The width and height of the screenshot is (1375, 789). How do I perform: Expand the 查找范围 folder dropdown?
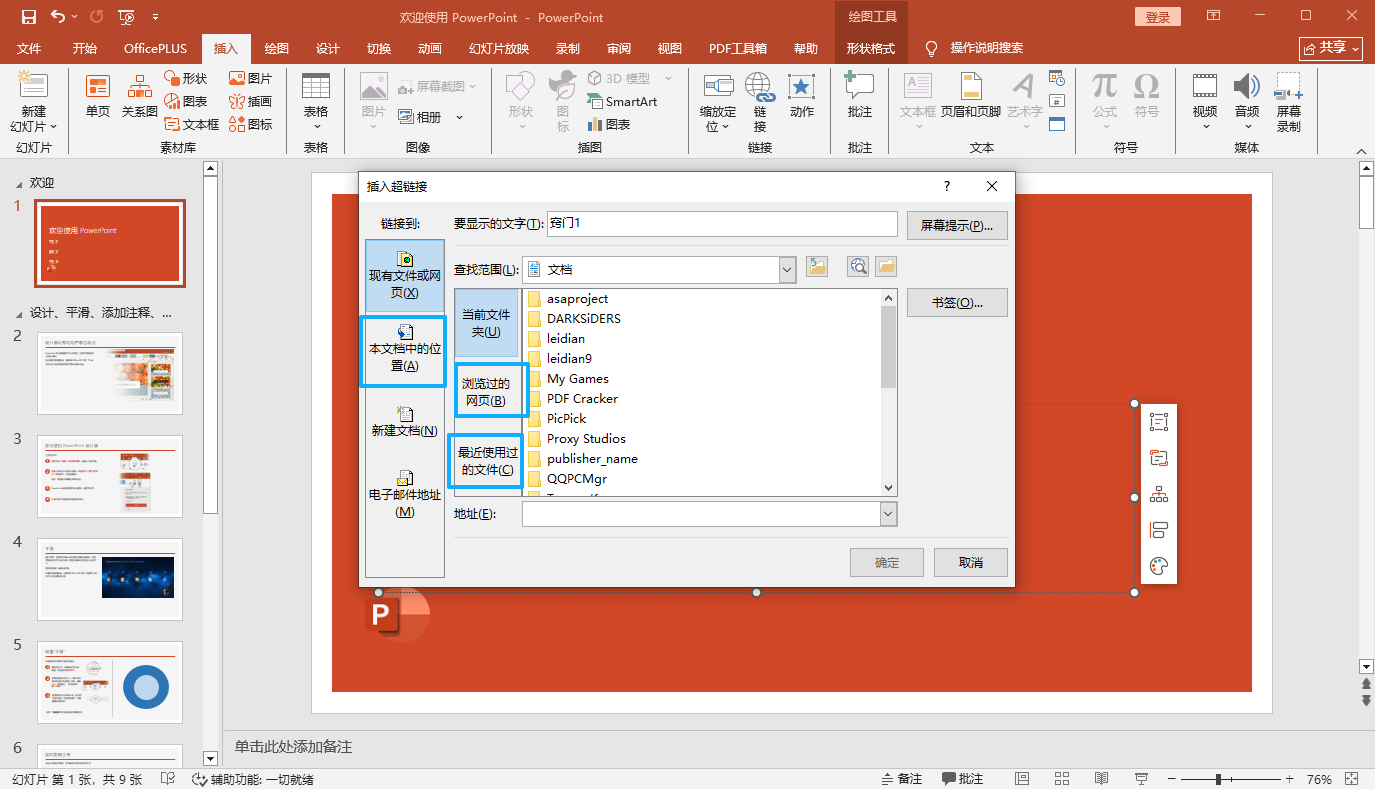click(x=787, y=269)
